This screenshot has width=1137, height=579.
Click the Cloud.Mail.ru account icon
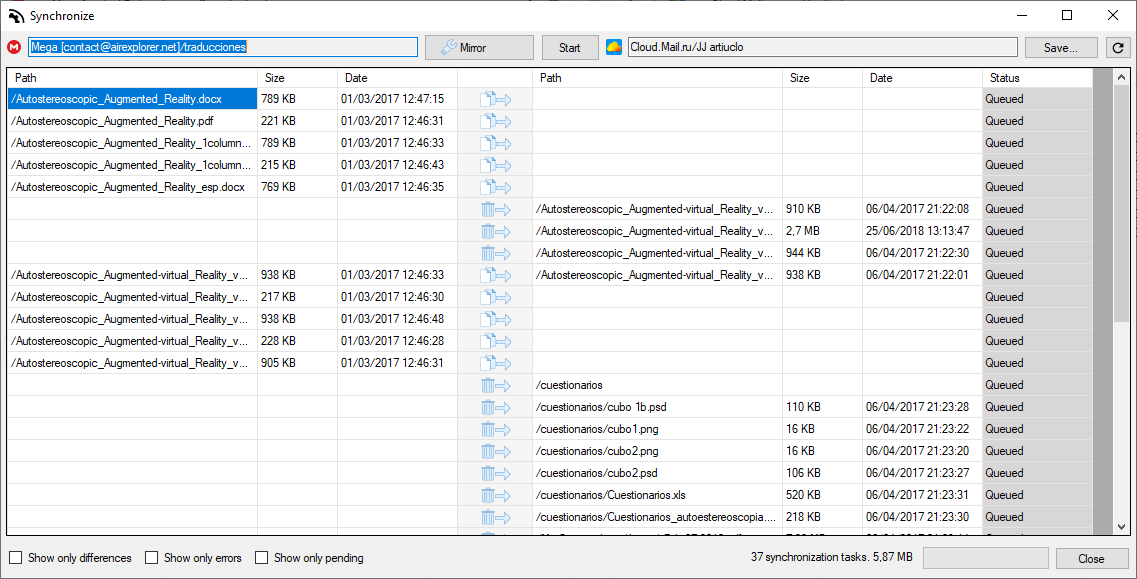[613, 46]
